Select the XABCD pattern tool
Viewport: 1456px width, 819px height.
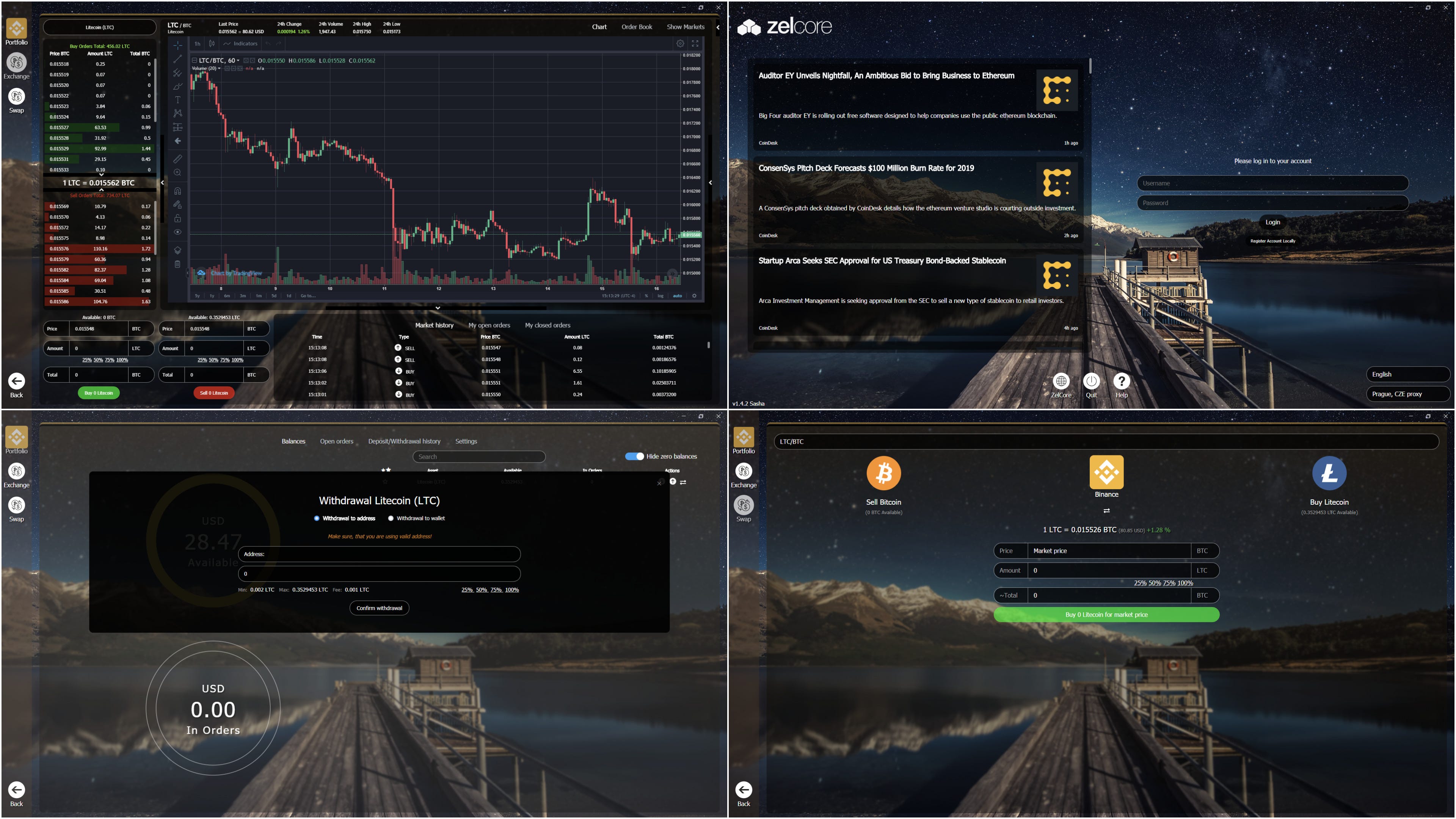177,113
